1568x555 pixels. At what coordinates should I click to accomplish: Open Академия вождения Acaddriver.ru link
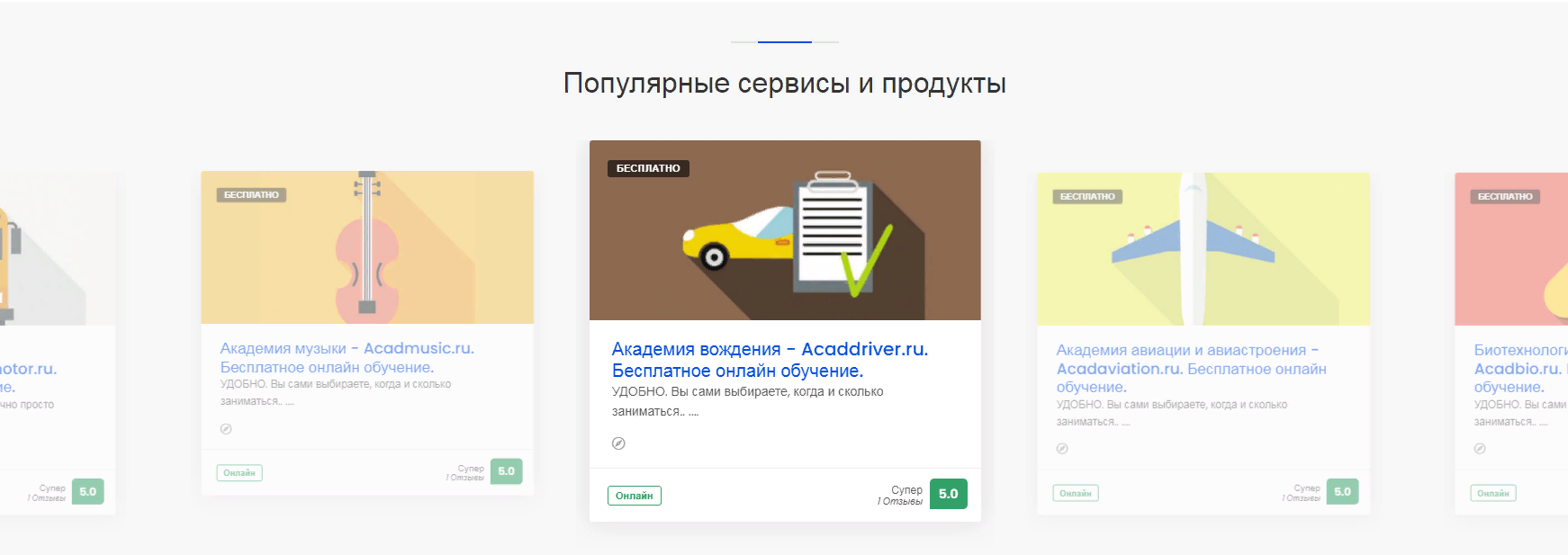(x=770, y=360)
